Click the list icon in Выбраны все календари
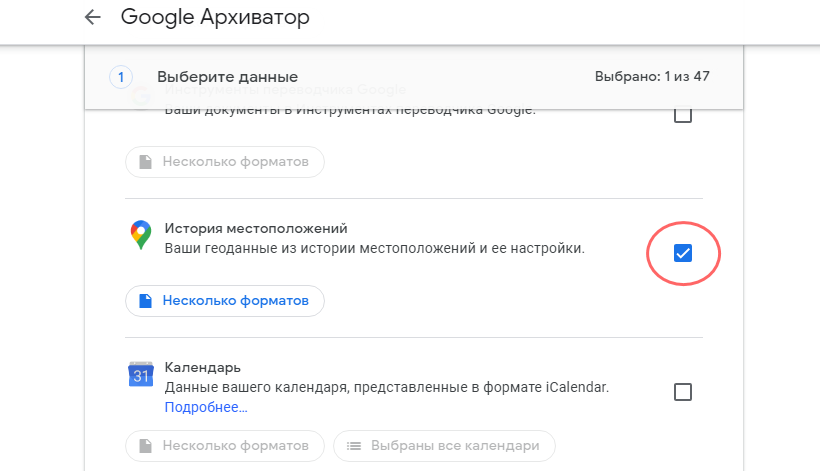 click(x=354, y=445)
